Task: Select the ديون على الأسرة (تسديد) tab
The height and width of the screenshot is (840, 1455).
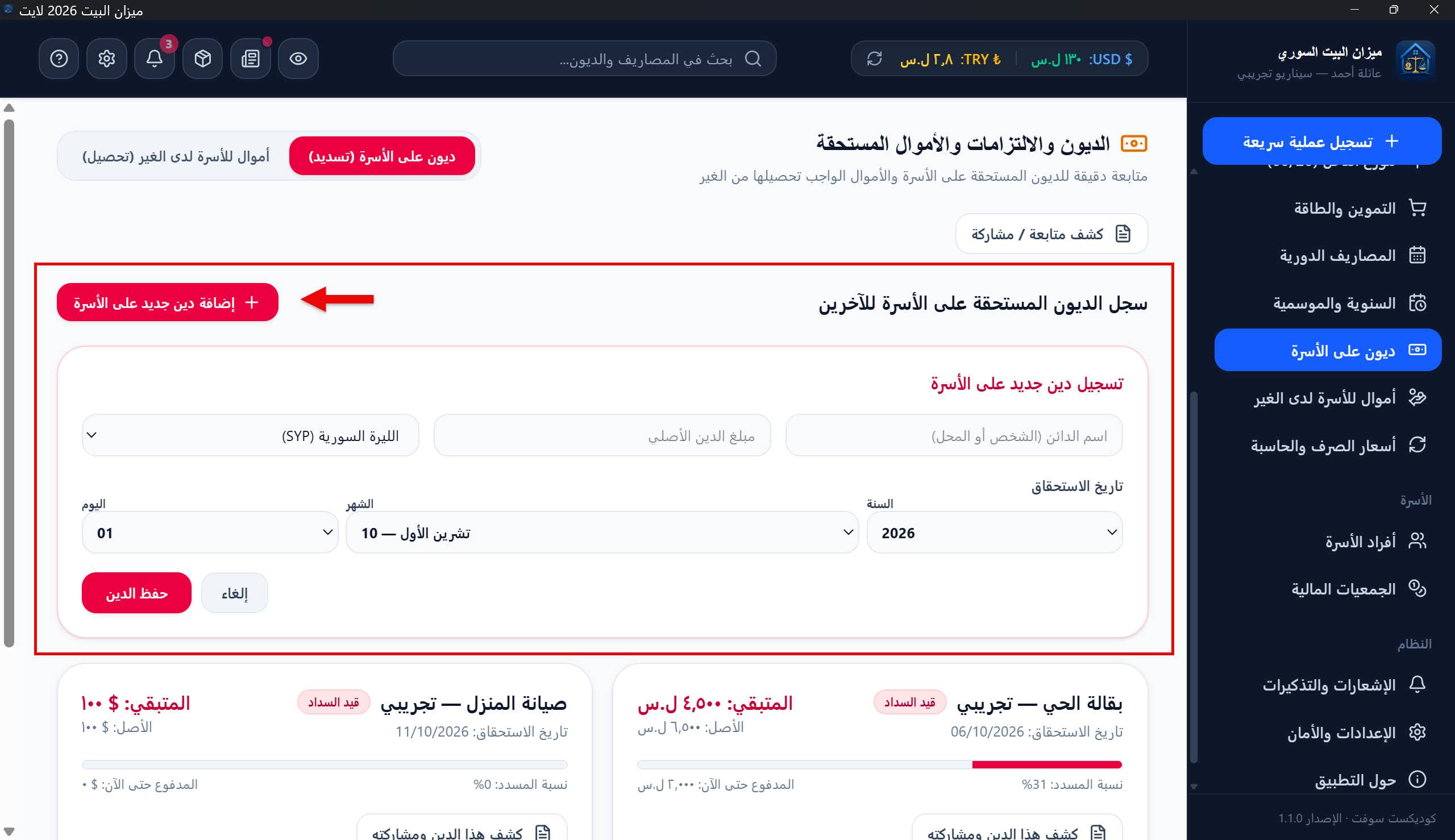Action: coord(382,156)
